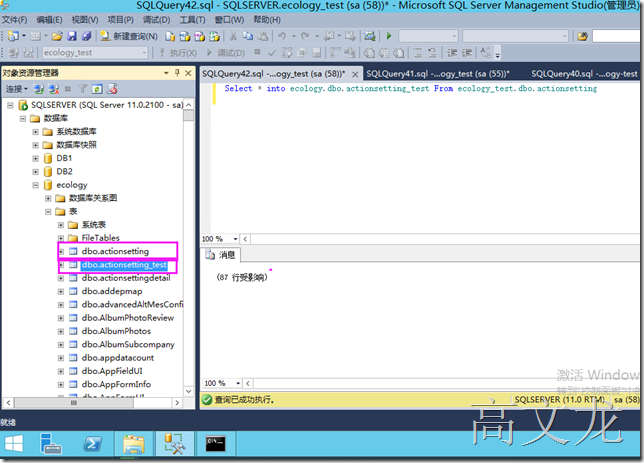Screen dimensions: 644x463
Task: Open the 文件(F) menu
Action: [x=15, y=20]
